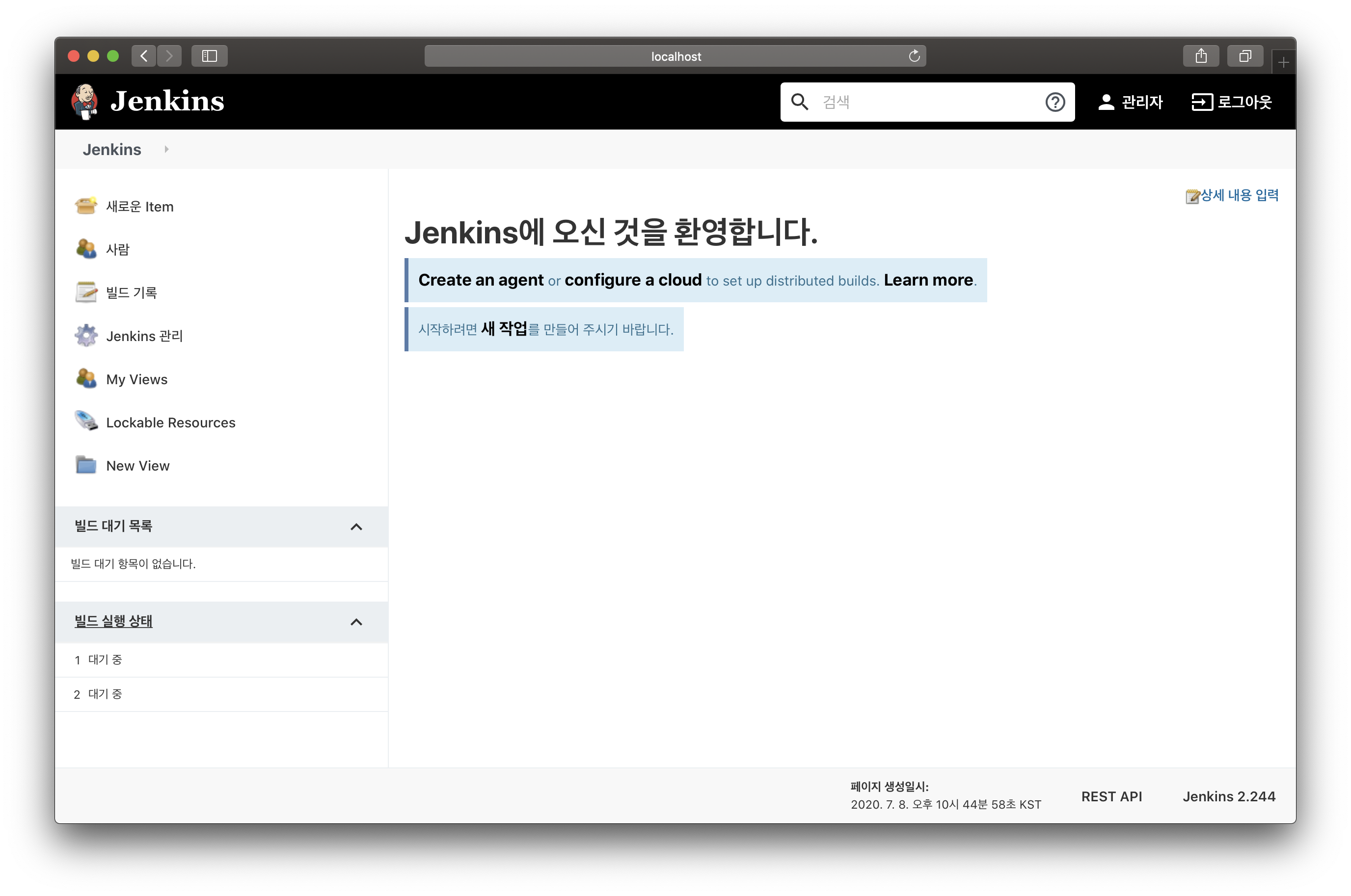The width and height of the screenshot is (1351, 896).
Task: Focus the 검색 search field
Action: click(x=926, y=102)
